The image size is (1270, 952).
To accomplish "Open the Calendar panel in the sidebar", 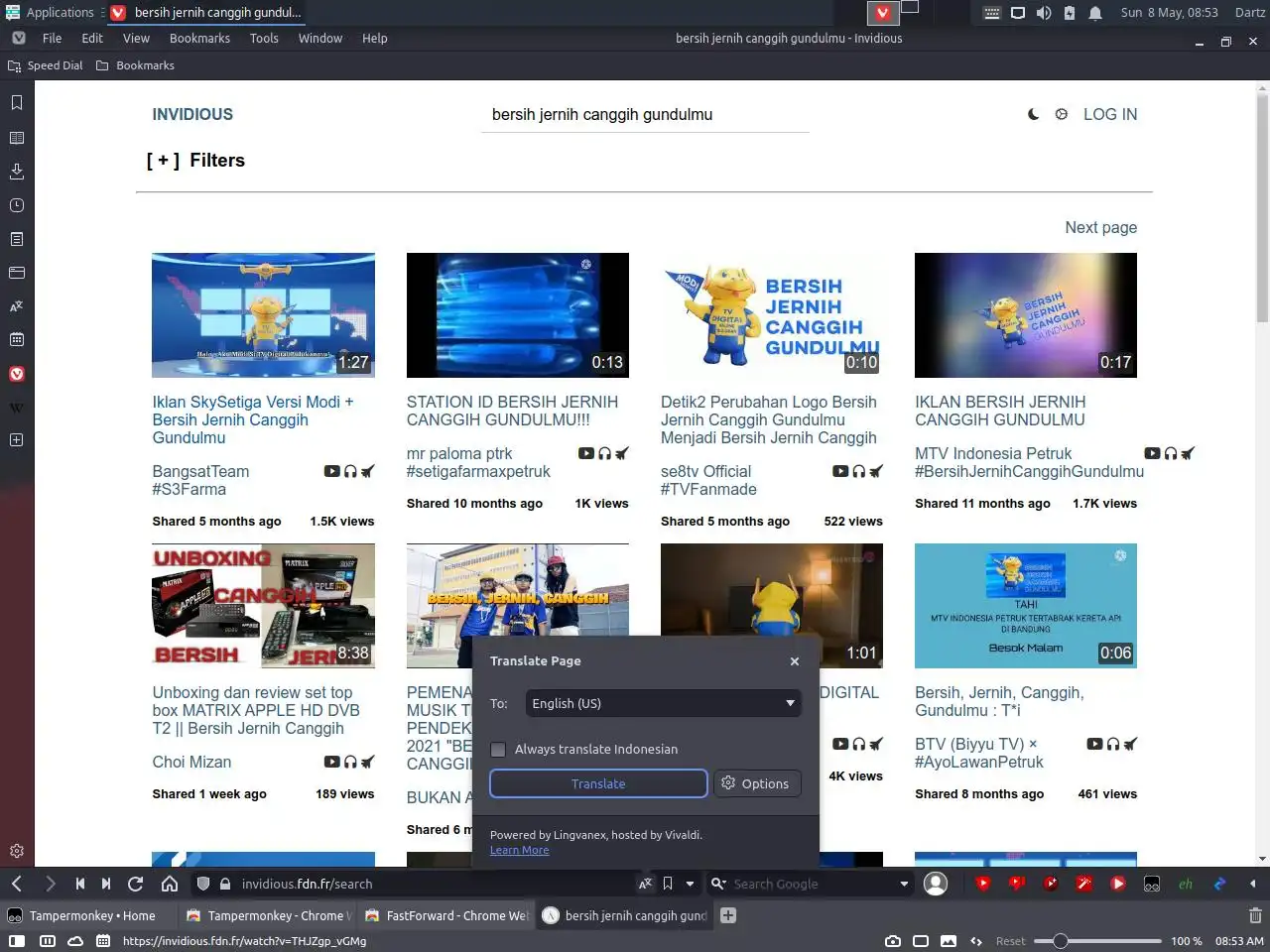I will pyautogui.click(x=17, y=340).
